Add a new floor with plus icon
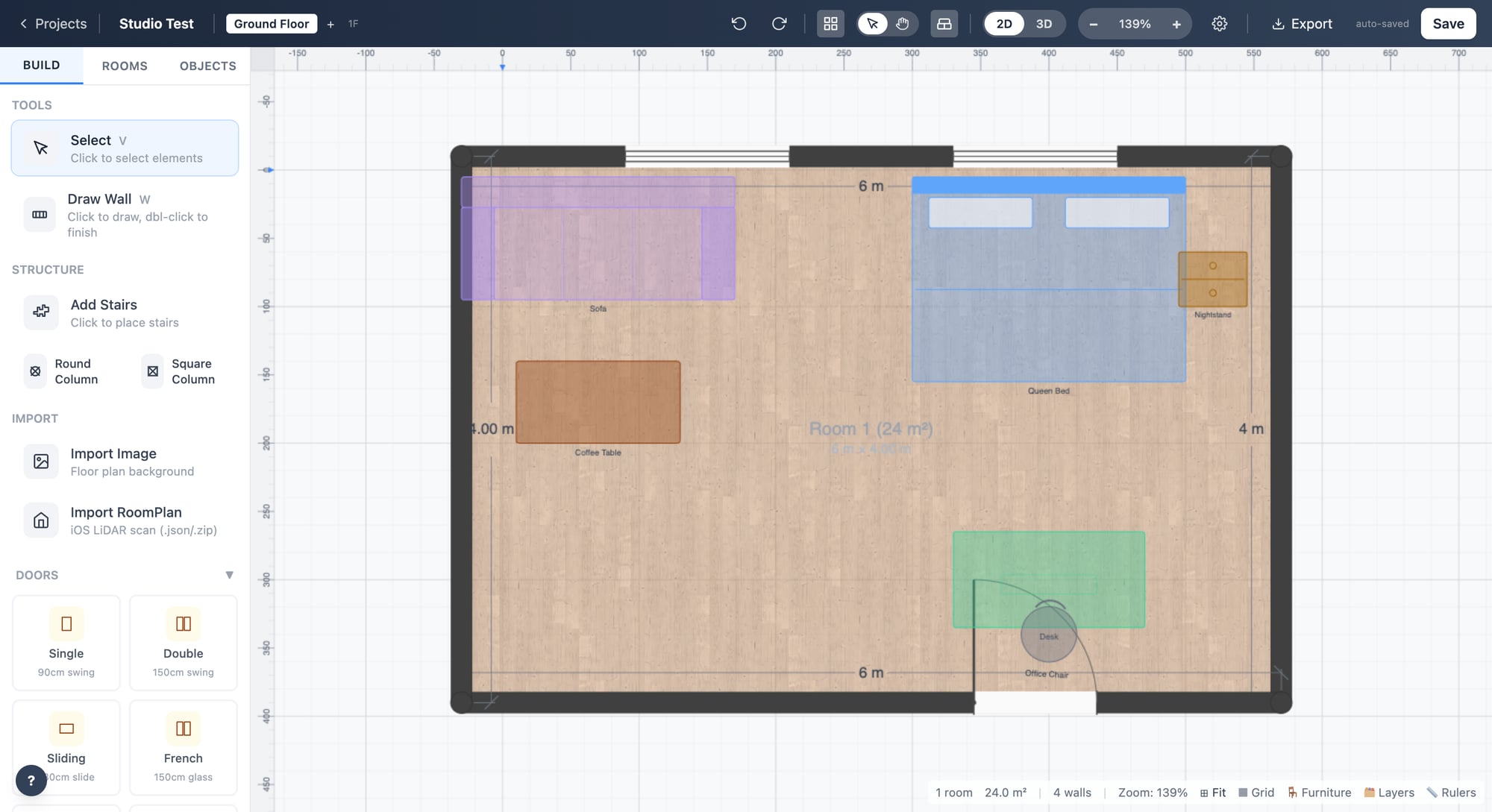Viewport: 1492px width, 812px height. coord(330,24)
